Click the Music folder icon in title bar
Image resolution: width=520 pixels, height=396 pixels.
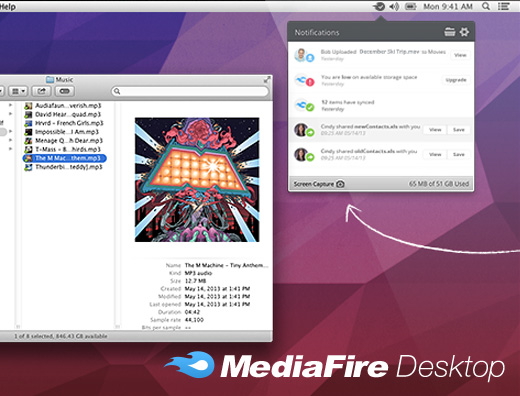tap(50, 79)
